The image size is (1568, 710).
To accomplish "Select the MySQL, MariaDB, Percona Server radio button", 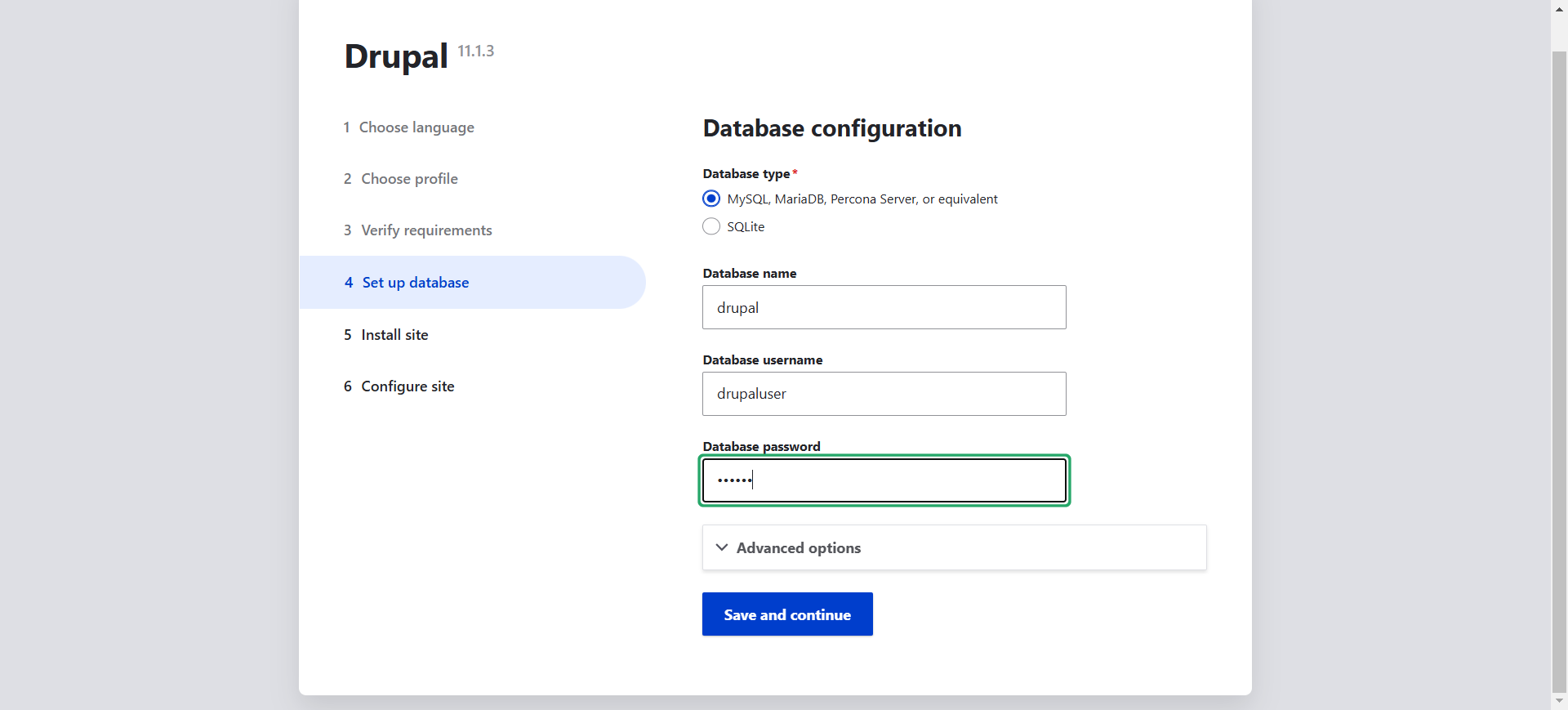I will point(711,199).
